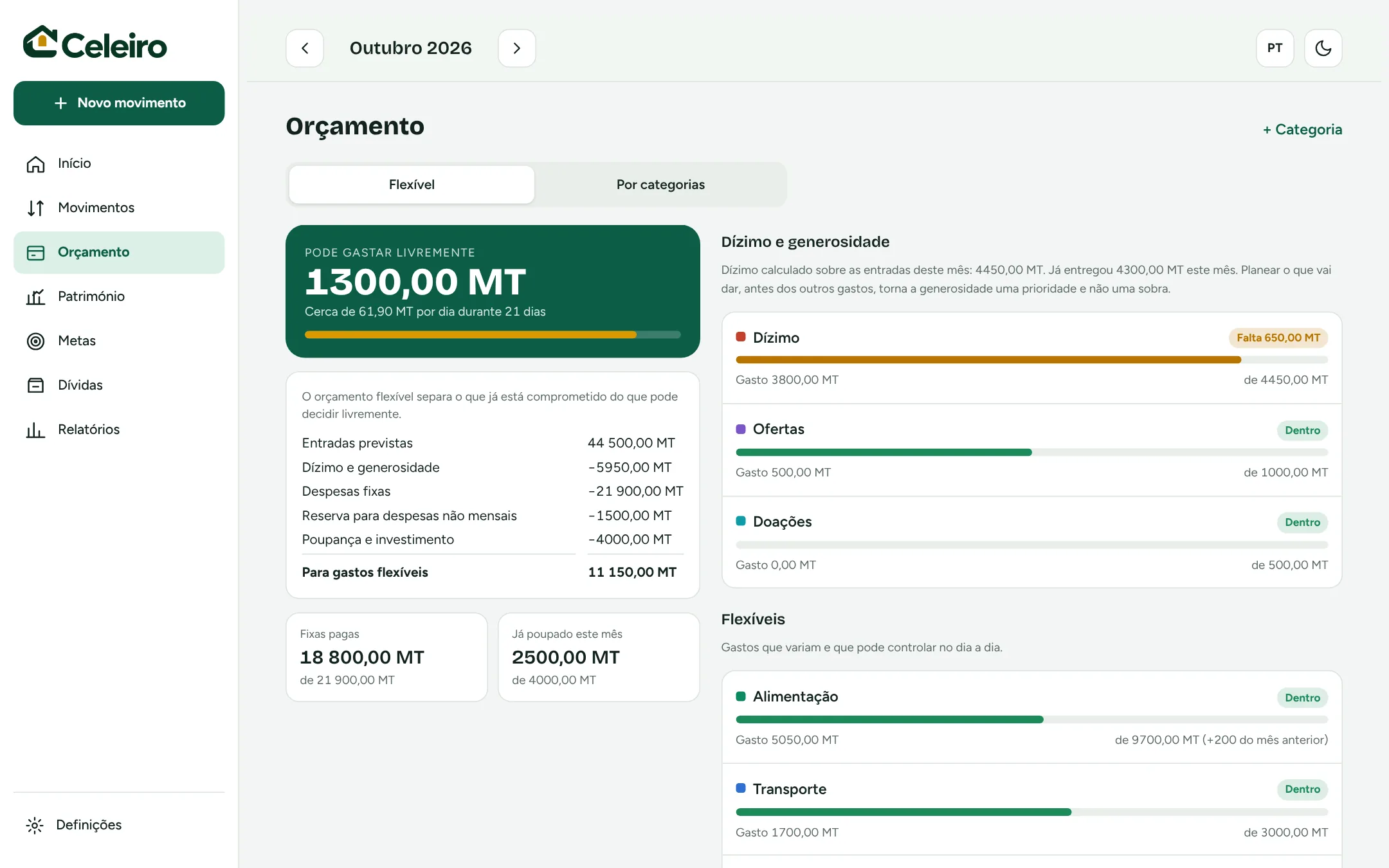Image resolution: width=1389 pixels, height=868 pixels.
Task: Open Movimentos in the sidebar
Action: (x=119, y=208)
